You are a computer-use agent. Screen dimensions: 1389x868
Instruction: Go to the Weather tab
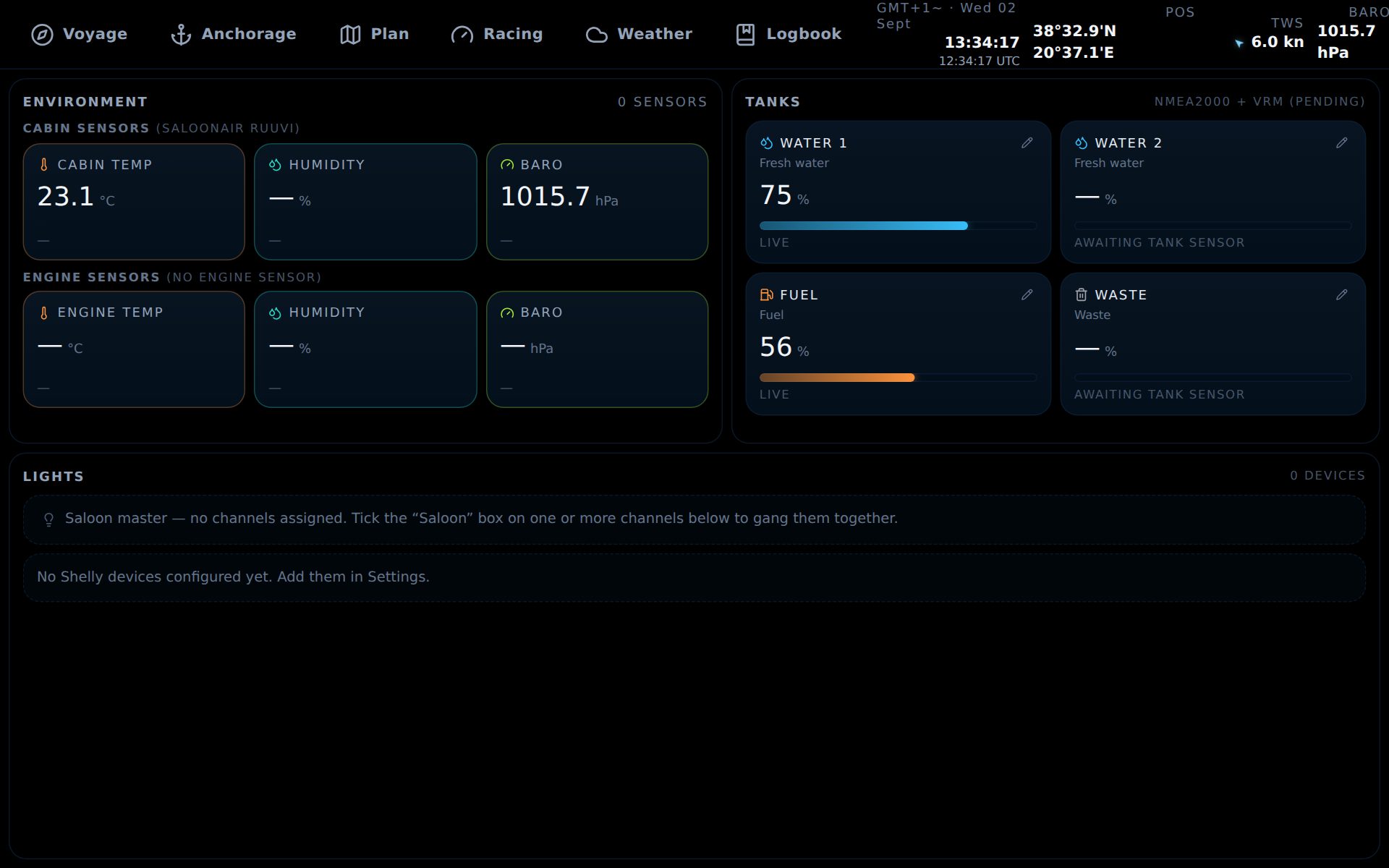coord(639,34)
